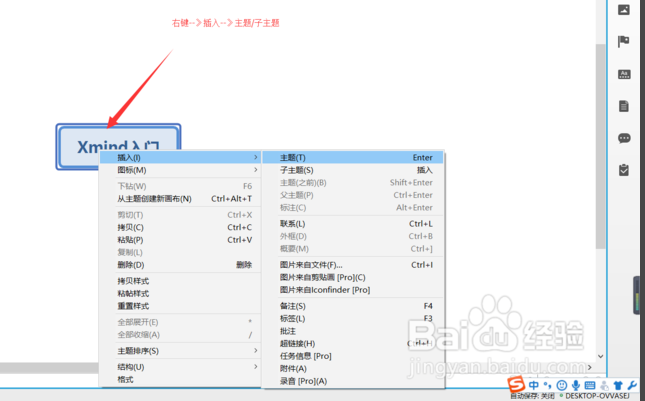The image size is (645, 401).
Task: Expand the 图标(M) submenu arrow
Action: pyautogui.click(x=255, y=169)
